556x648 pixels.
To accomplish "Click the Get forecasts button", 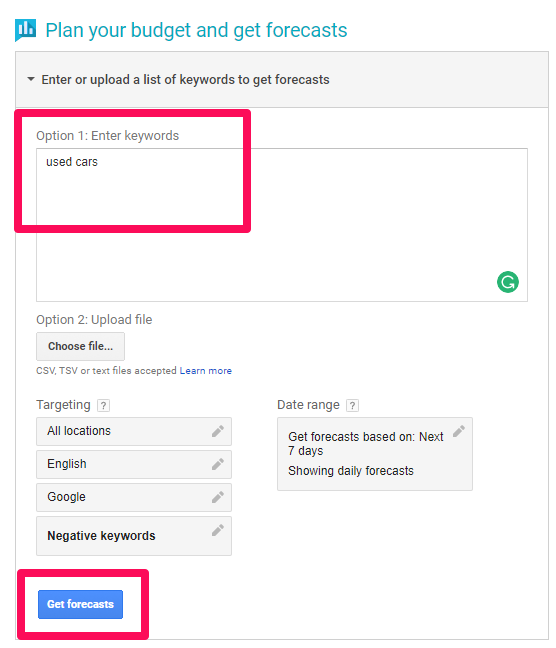I will [80, 604].
